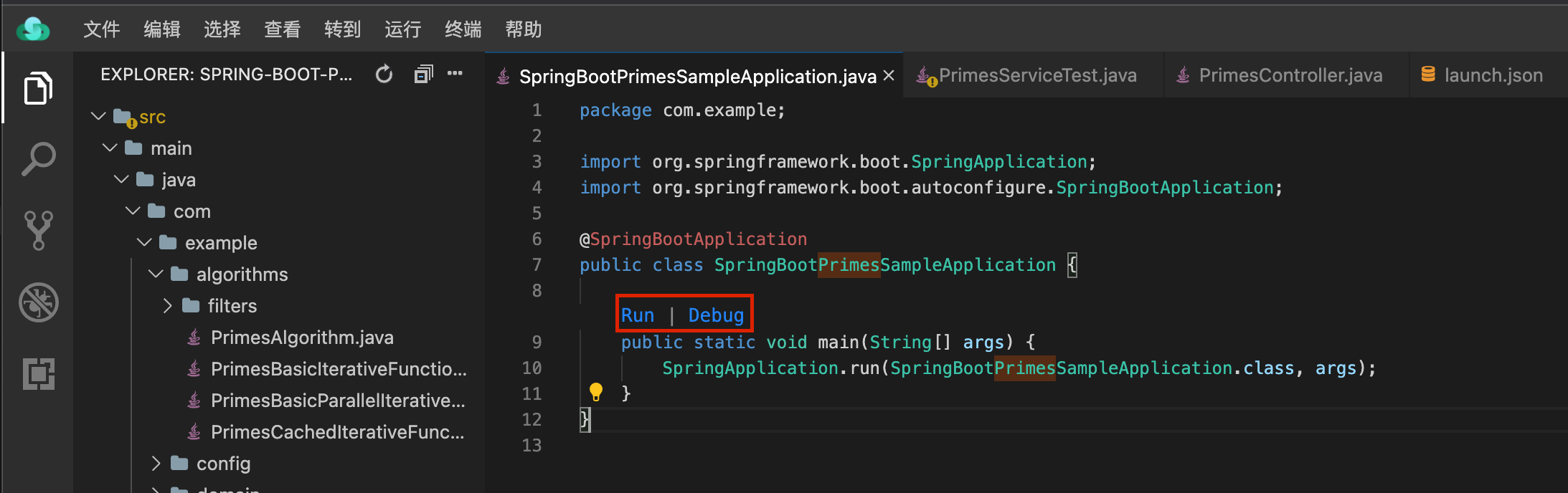Open the 终端 (Terminal) menu

tap(463, 29)
